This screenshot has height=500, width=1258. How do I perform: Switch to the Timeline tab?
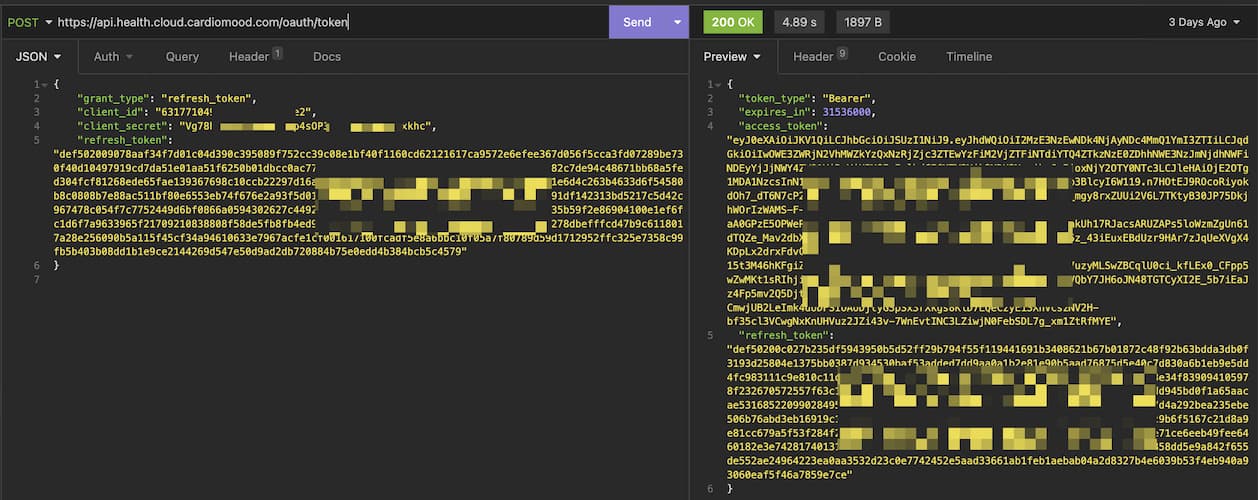click(x=968, y=57)
